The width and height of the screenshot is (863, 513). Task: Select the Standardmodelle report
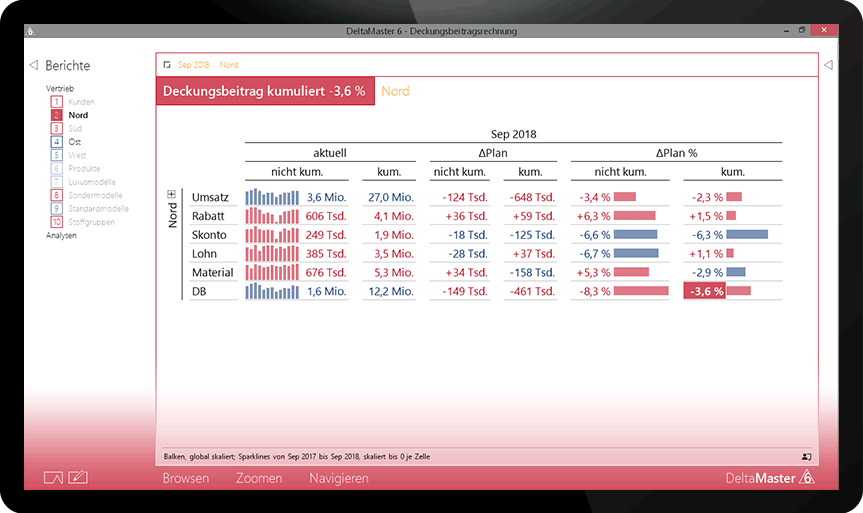coord(99,209)
